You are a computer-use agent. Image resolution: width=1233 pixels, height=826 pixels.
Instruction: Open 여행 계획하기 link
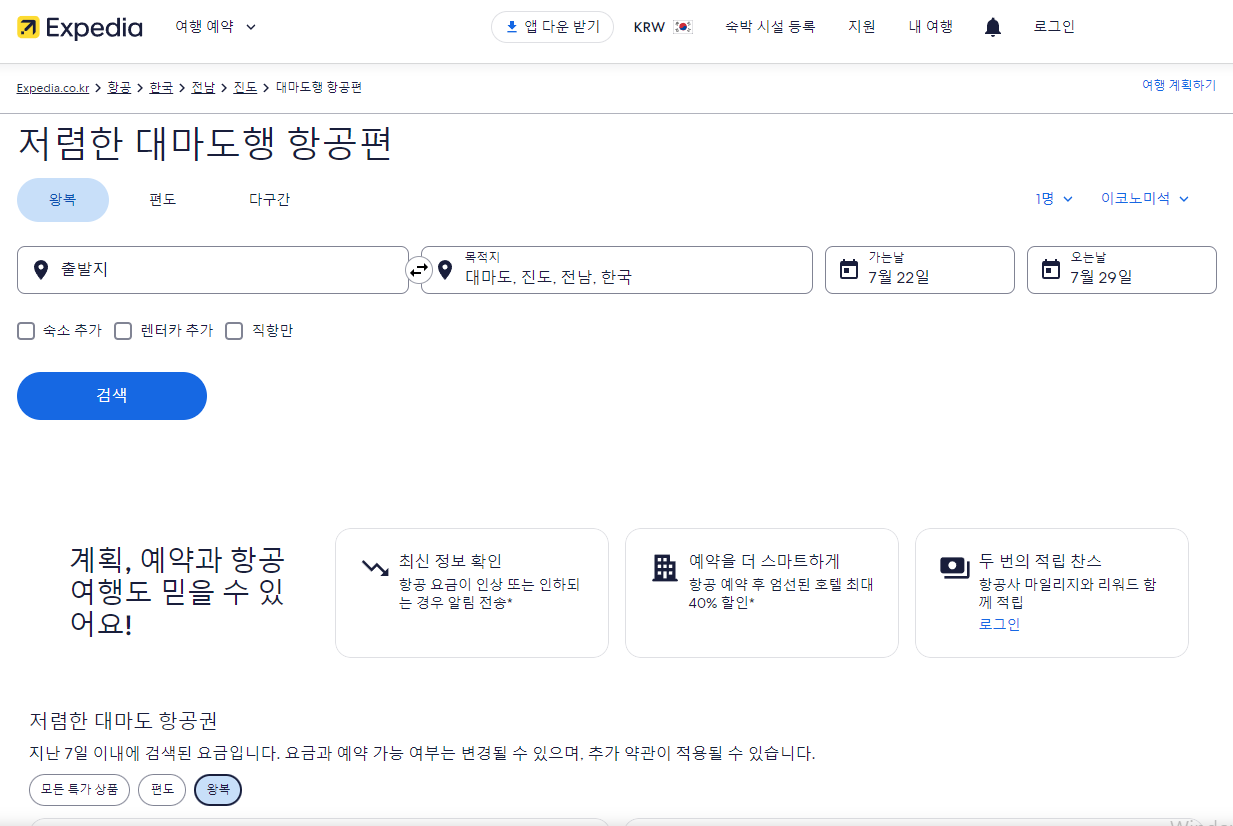[1179, 85]
